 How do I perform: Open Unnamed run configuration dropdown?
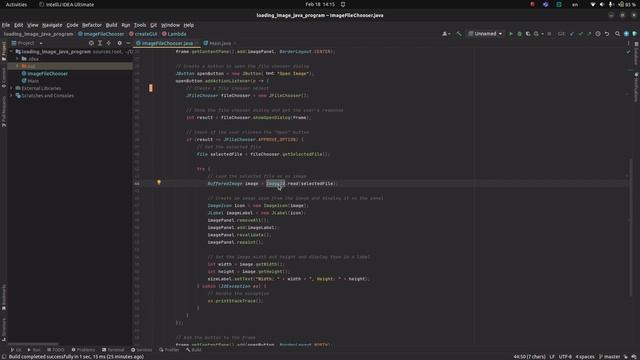coord(485,34)
